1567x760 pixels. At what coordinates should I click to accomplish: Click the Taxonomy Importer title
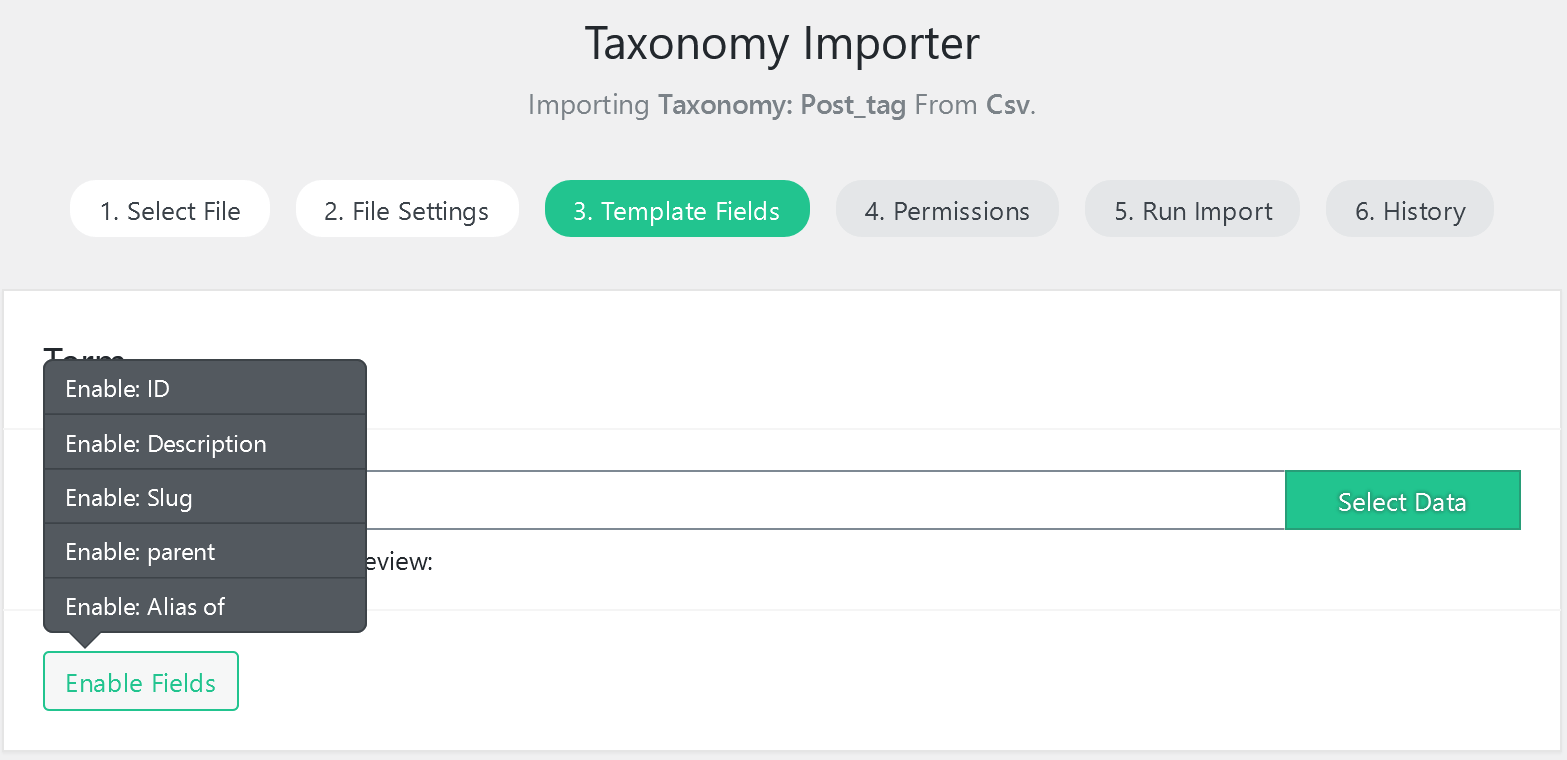(x=781, y=43)
